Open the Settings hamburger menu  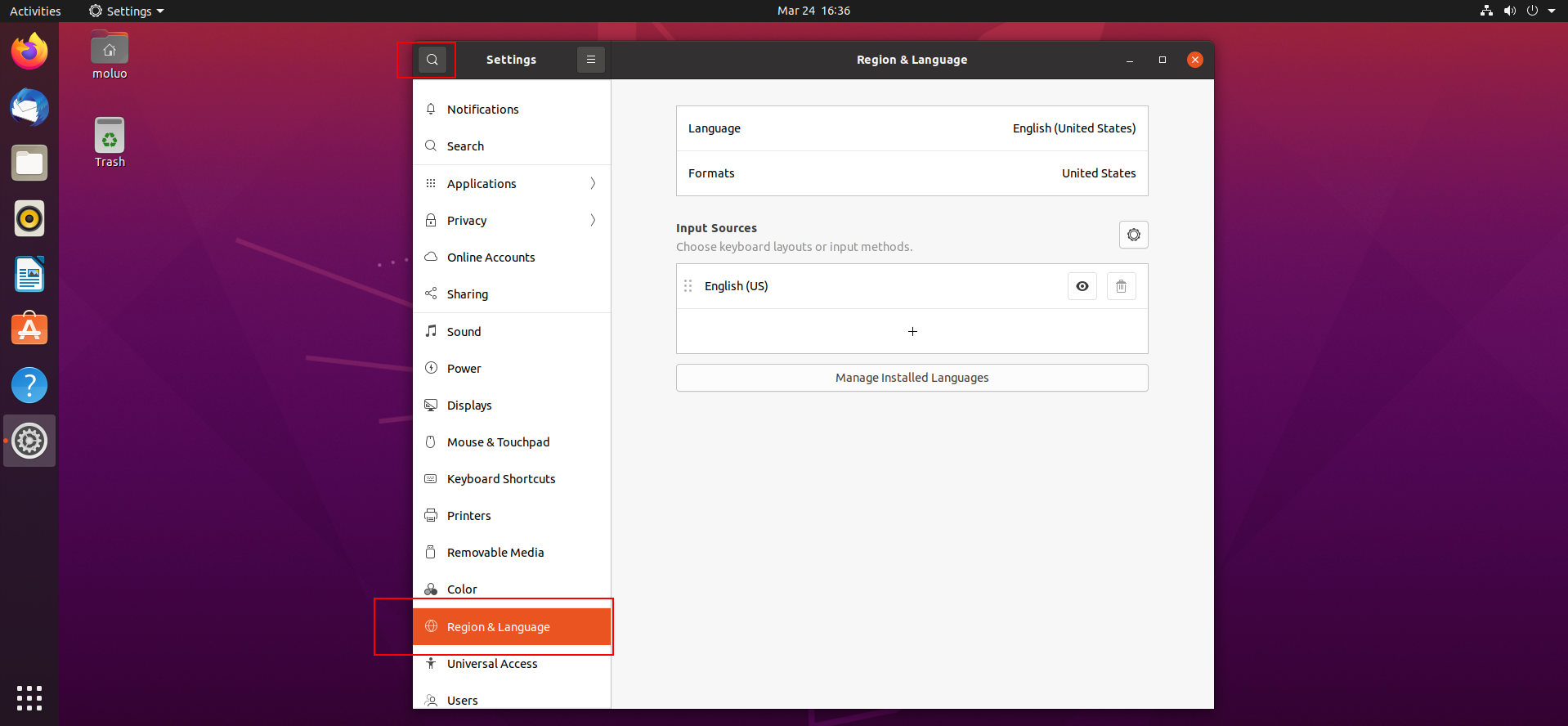[x=590, y=60]
